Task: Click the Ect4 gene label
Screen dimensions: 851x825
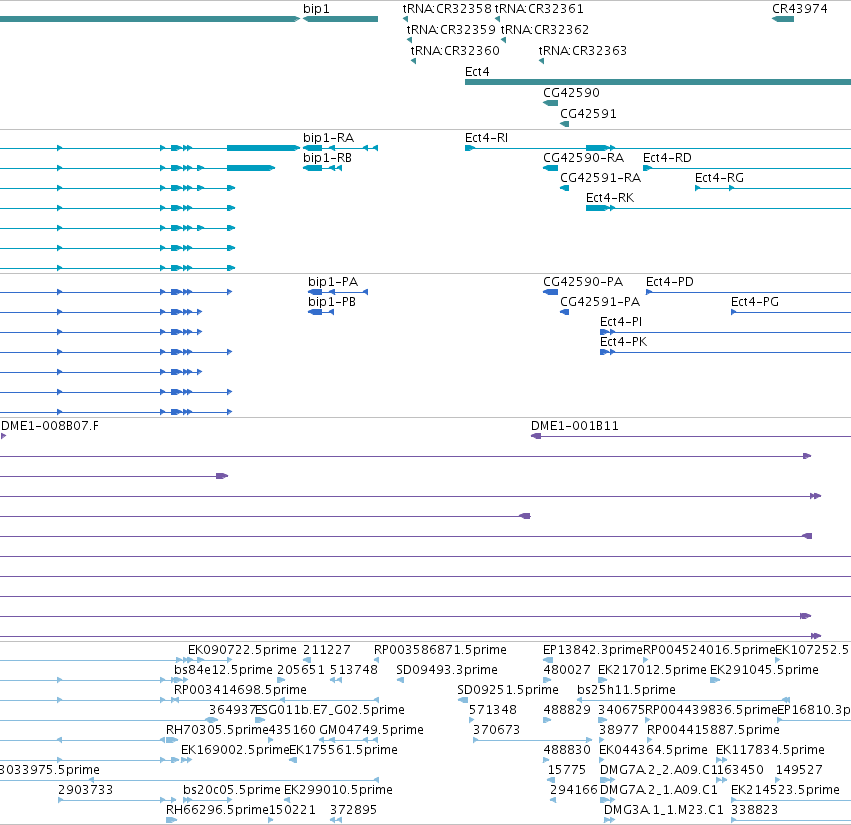Action: click(477, 72)
